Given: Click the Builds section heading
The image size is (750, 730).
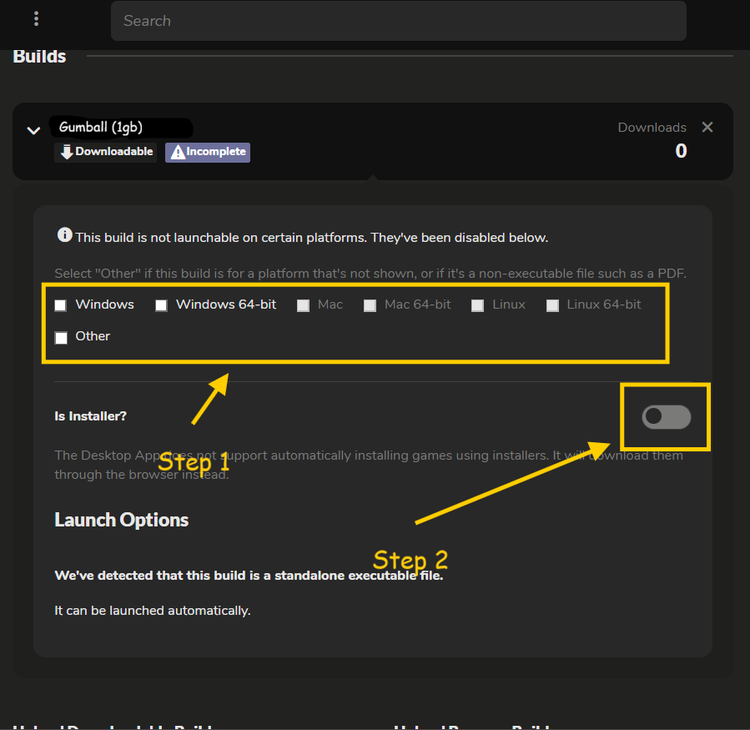Looking at the screenshot, I should pyautogui.click(x=40, y=56).
